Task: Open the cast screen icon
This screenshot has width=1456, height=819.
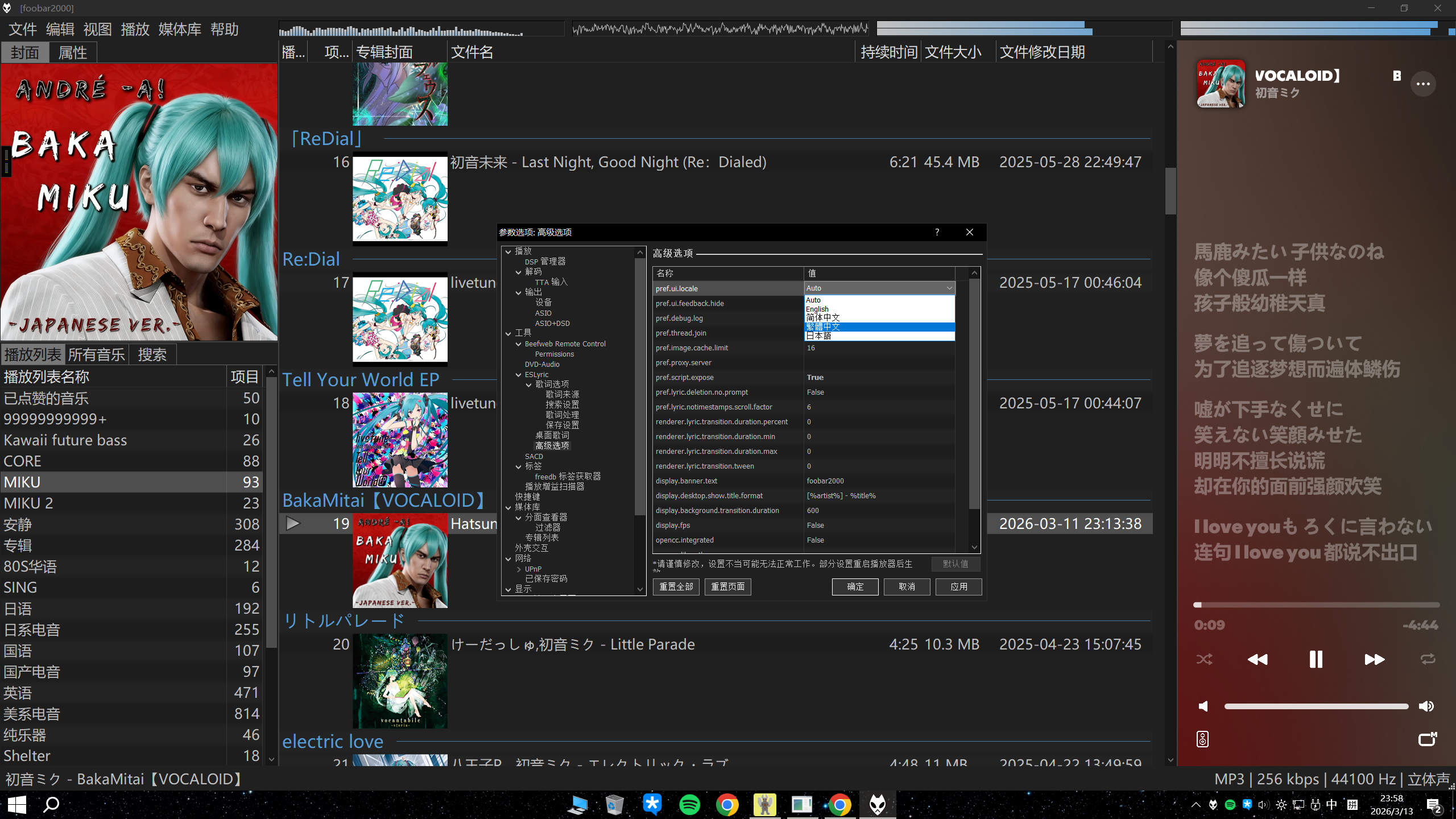Action: click(x=1427, y=739)
